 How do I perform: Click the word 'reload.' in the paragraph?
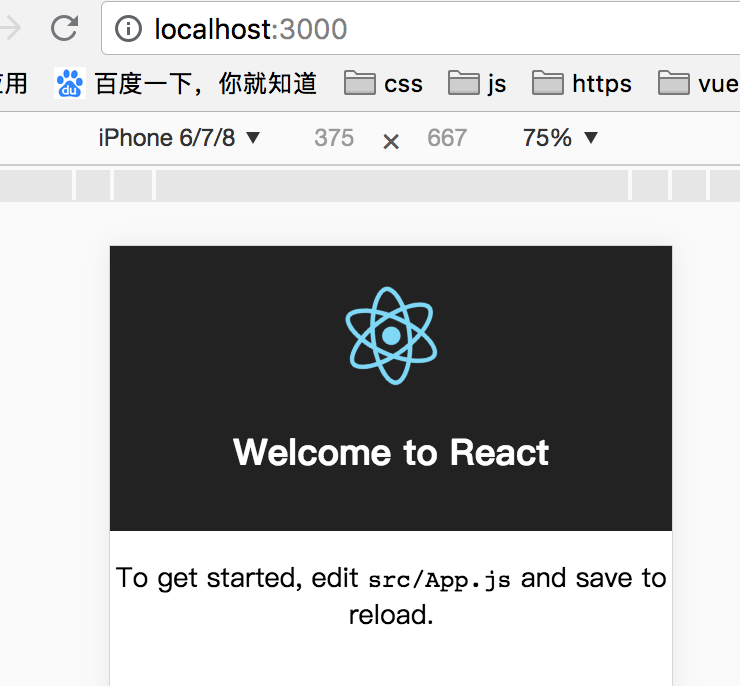391,615
